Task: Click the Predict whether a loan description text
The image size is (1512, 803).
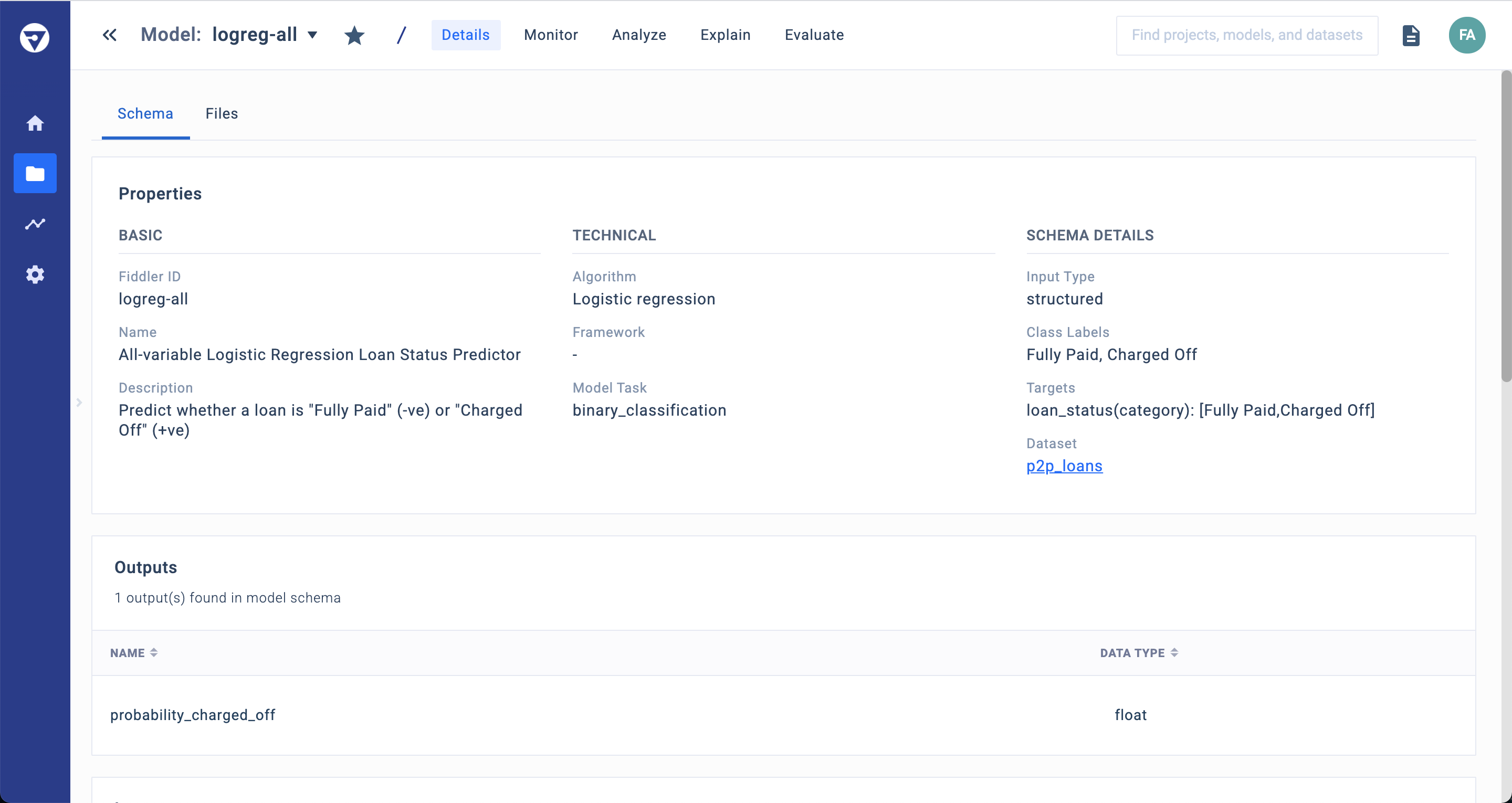Action: pos(320,420)
